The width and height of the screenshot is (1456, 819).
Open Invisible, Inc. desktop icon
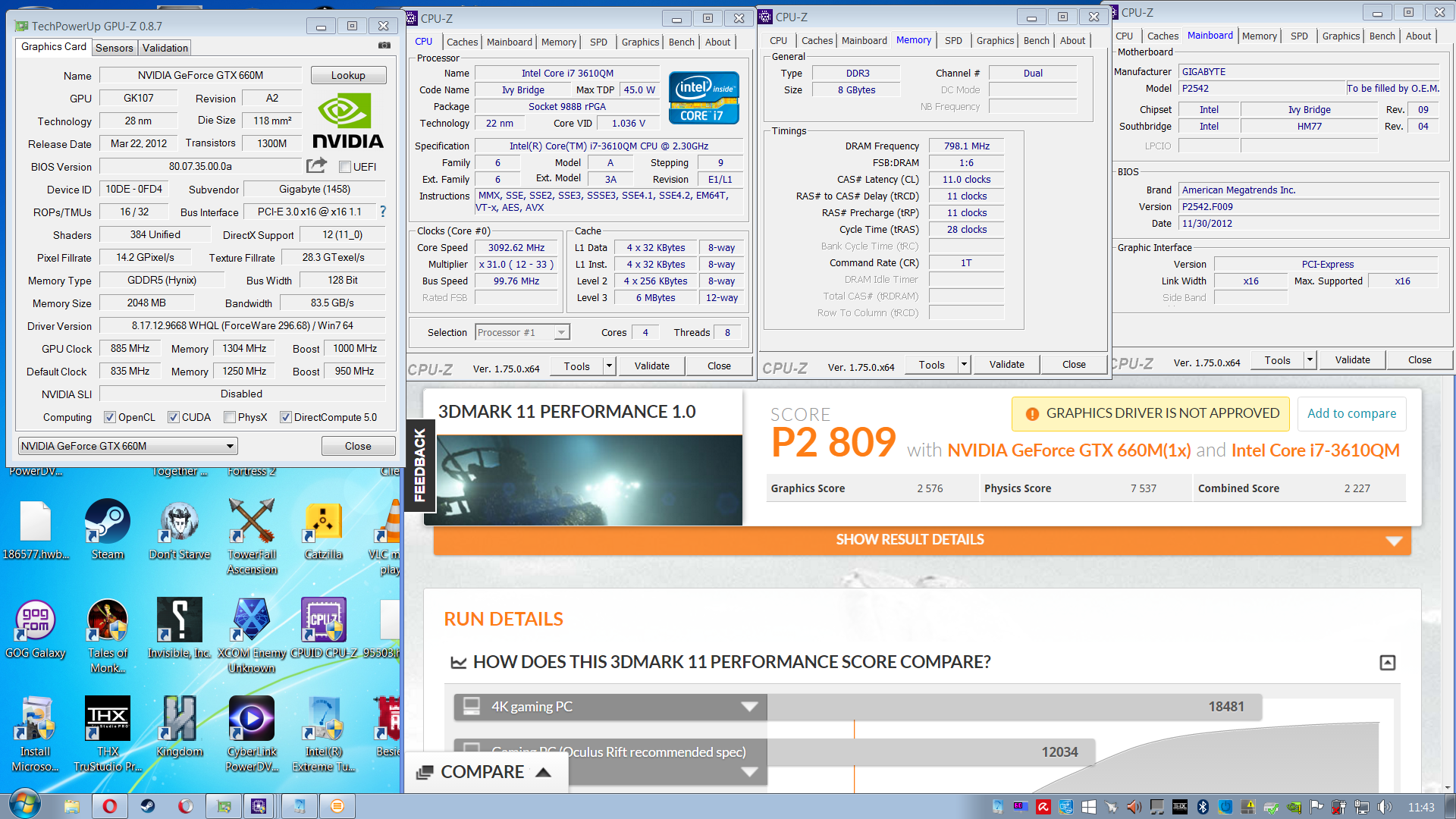(x=180, y=628)
